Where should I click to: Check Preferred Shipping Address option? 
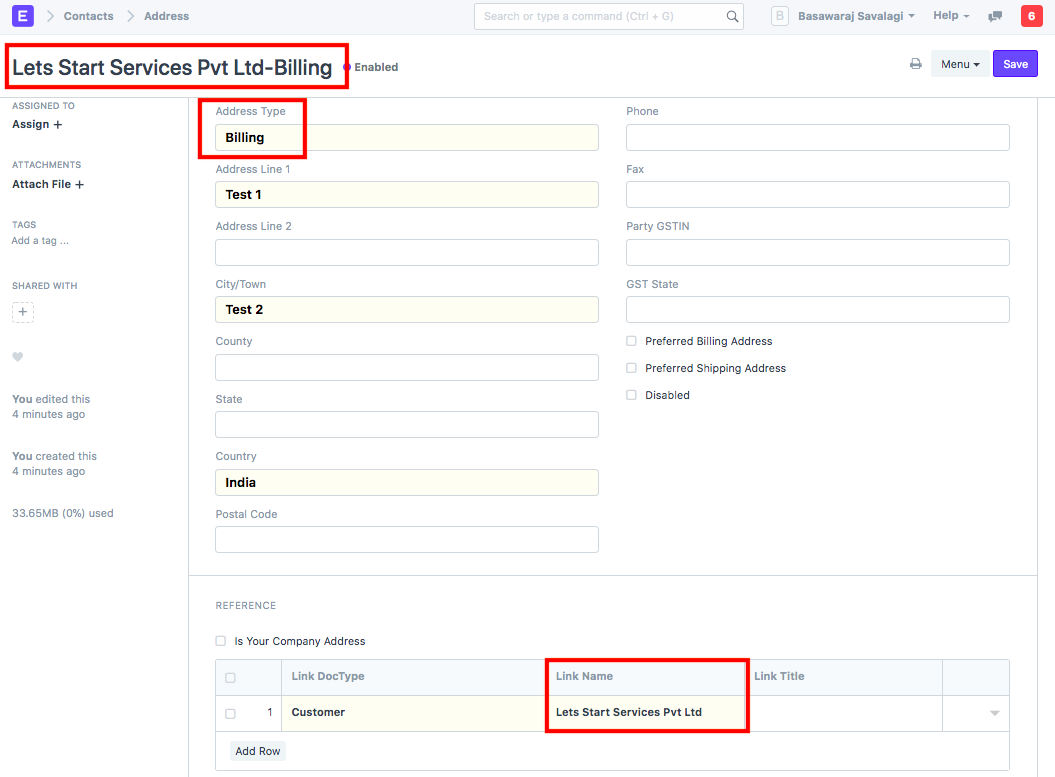pyautogui.click(x=631, y=368)
